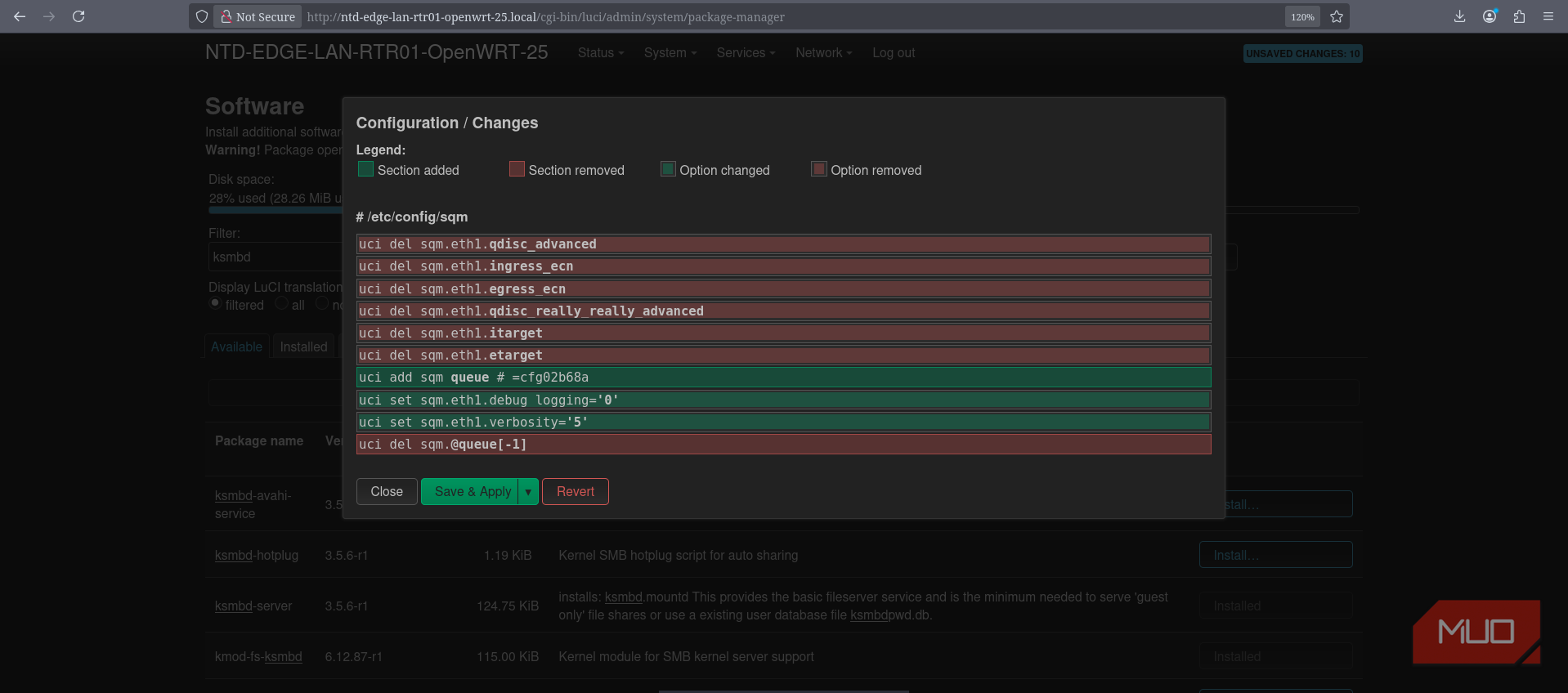Select the filtered translation radio button
Viewport: 1568px width, 693px height.
(x=215, y=303)
